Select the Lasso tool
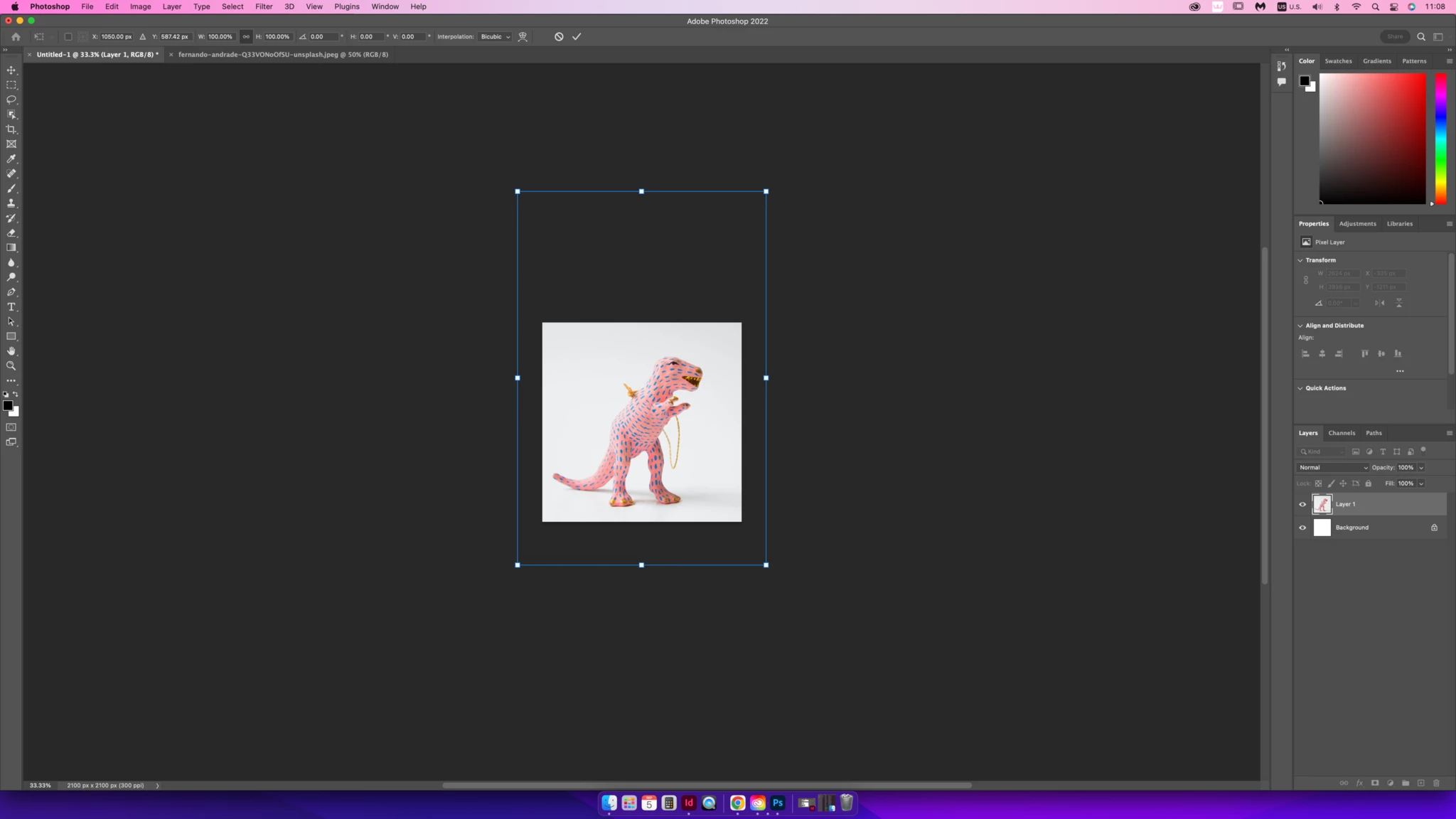The height and width of the screenshot is (819, 1456). pos(11,100)
